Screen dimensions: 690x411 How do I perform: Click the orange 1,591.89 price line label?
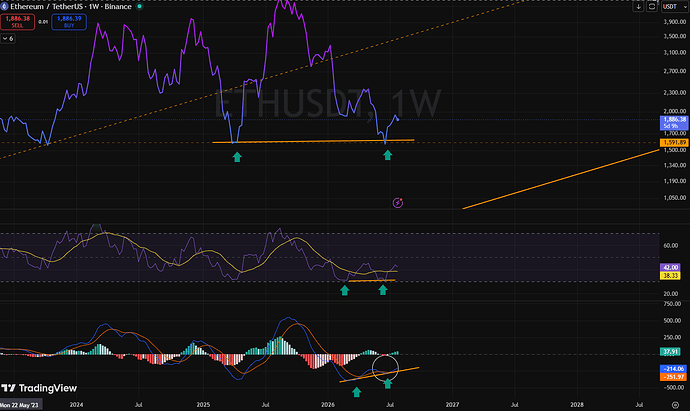(674, 143)
